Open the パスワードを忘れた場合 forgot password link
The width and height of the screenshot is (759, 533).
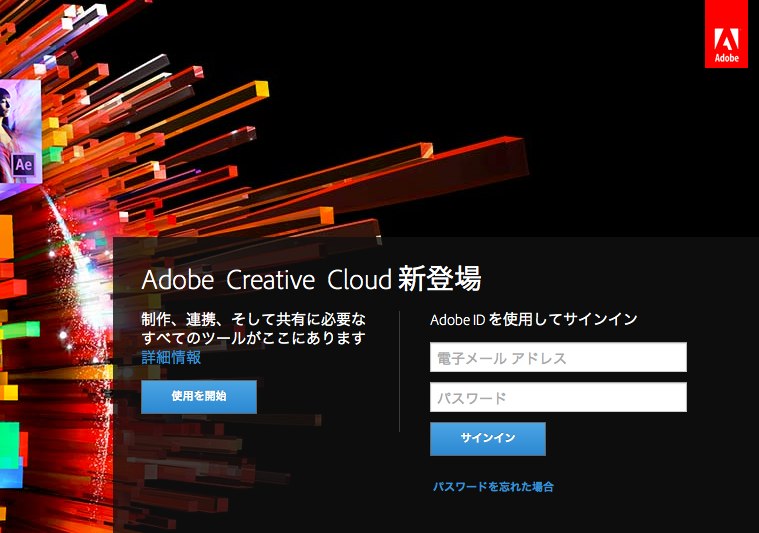pyautogui.click(x=493, y=487)
